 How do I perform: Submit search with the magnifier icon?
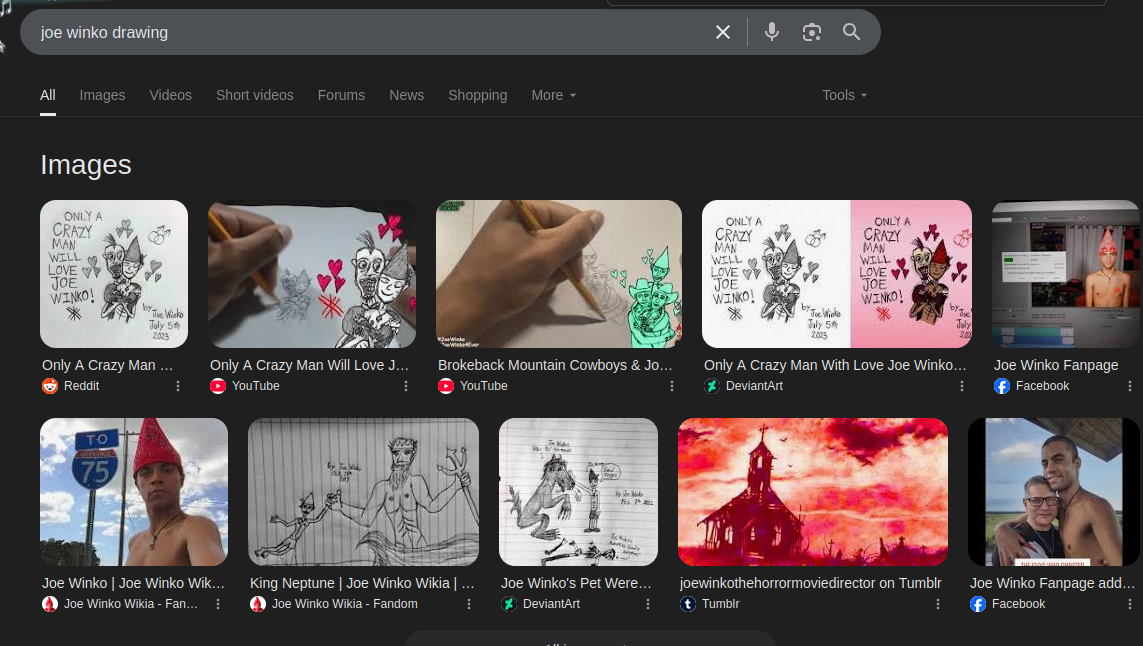(851, 32)
